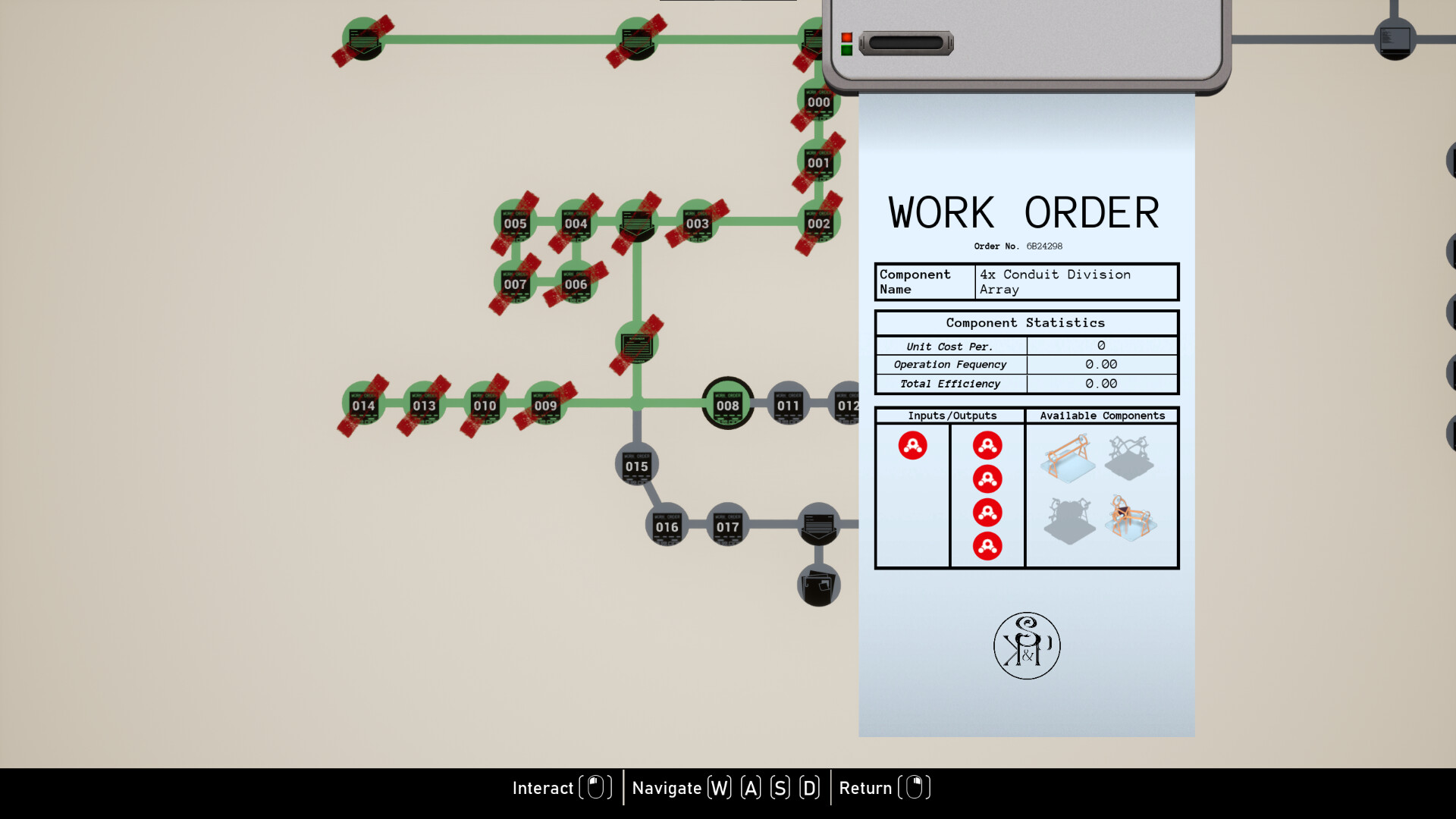
Task: Click the fourth output red resource icon
Action: click(987, 546)
